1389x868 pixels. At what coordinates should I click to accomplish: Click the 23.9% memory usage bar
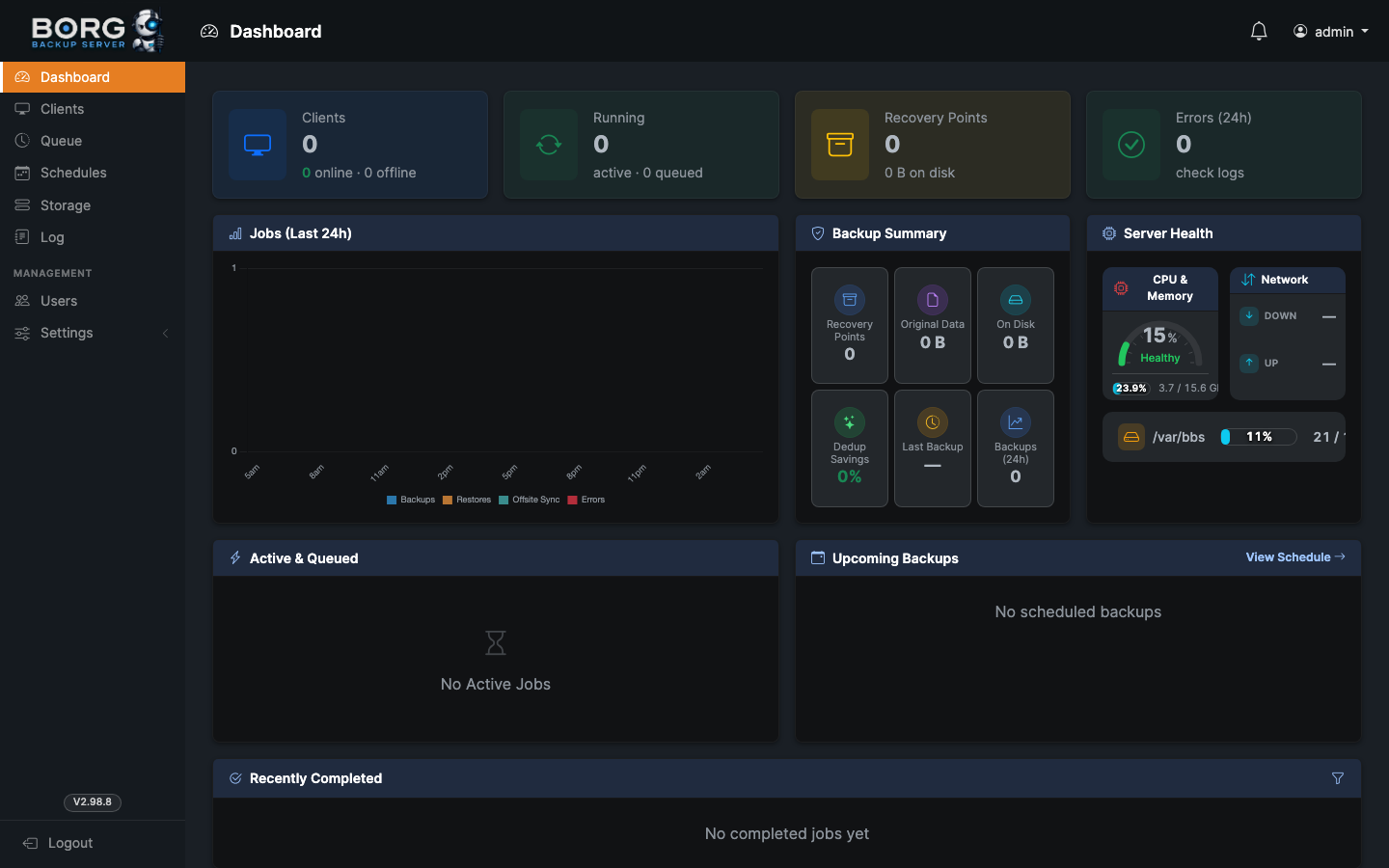tap(1131, 389)
